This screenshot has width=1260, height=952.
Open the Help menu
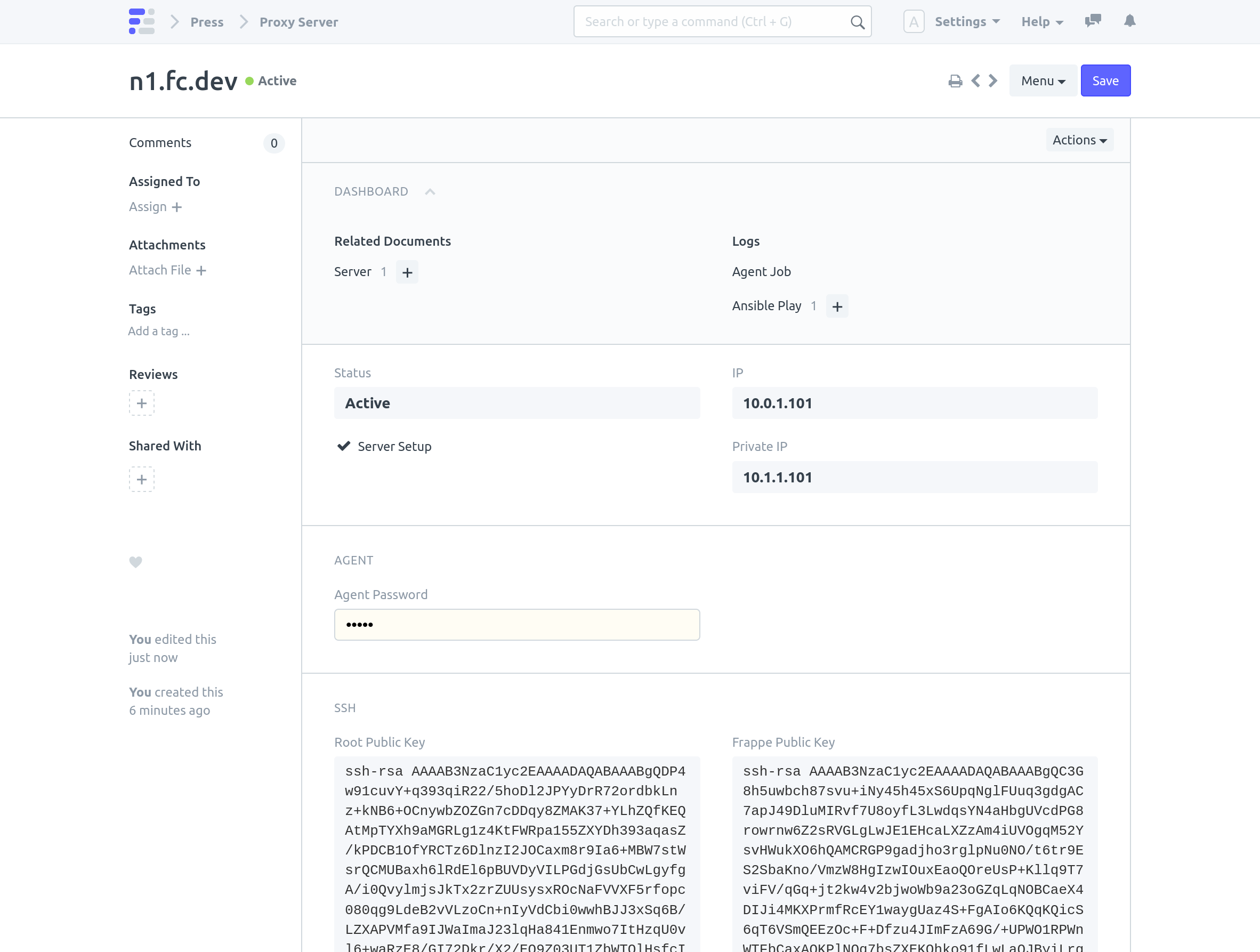click(x=1041, y=22)
